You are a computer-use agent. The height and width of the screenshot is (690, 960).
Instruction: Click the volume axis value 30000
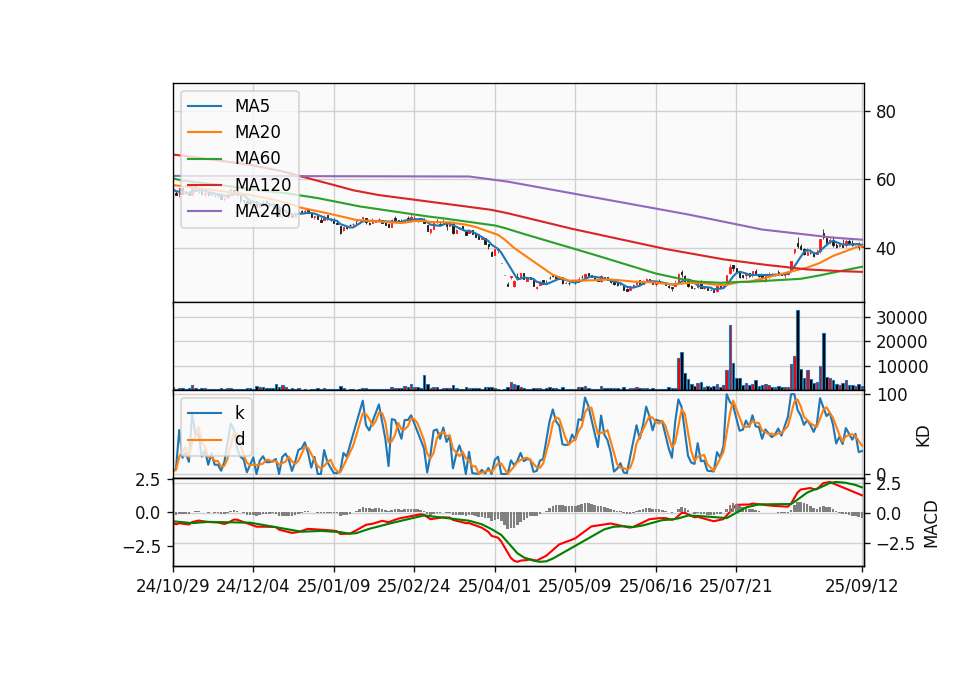coord(901,318)
